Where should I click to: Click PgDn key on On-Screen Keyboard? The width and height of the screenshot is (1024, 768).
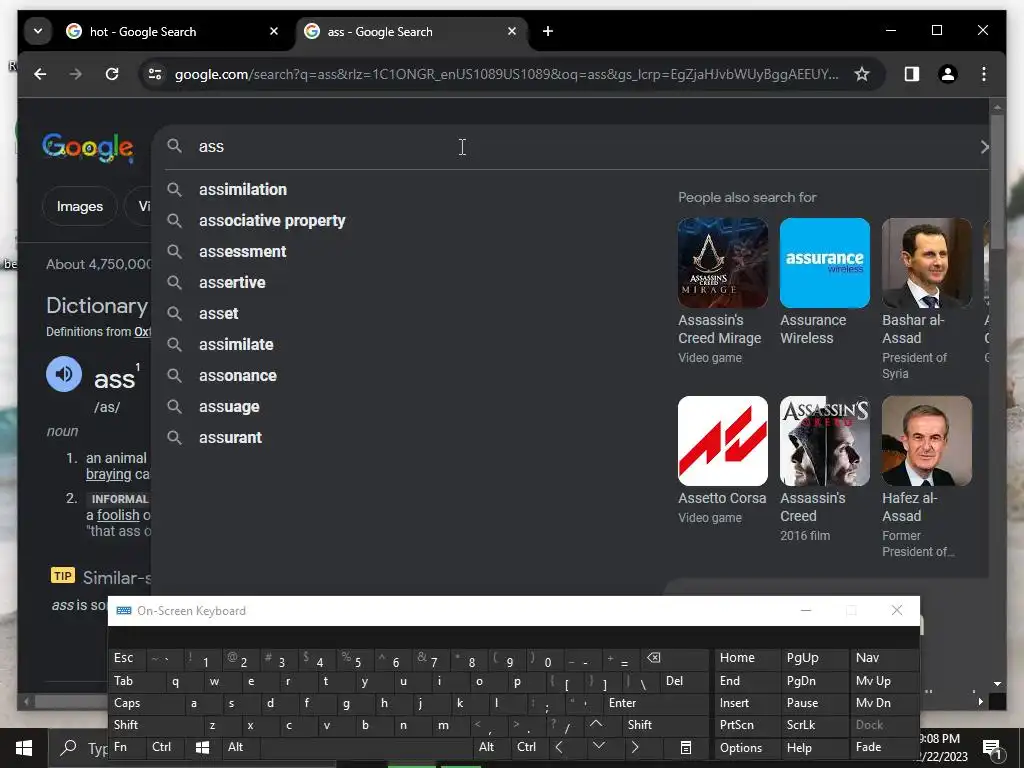pyautogui.click(x=814, y=681)
